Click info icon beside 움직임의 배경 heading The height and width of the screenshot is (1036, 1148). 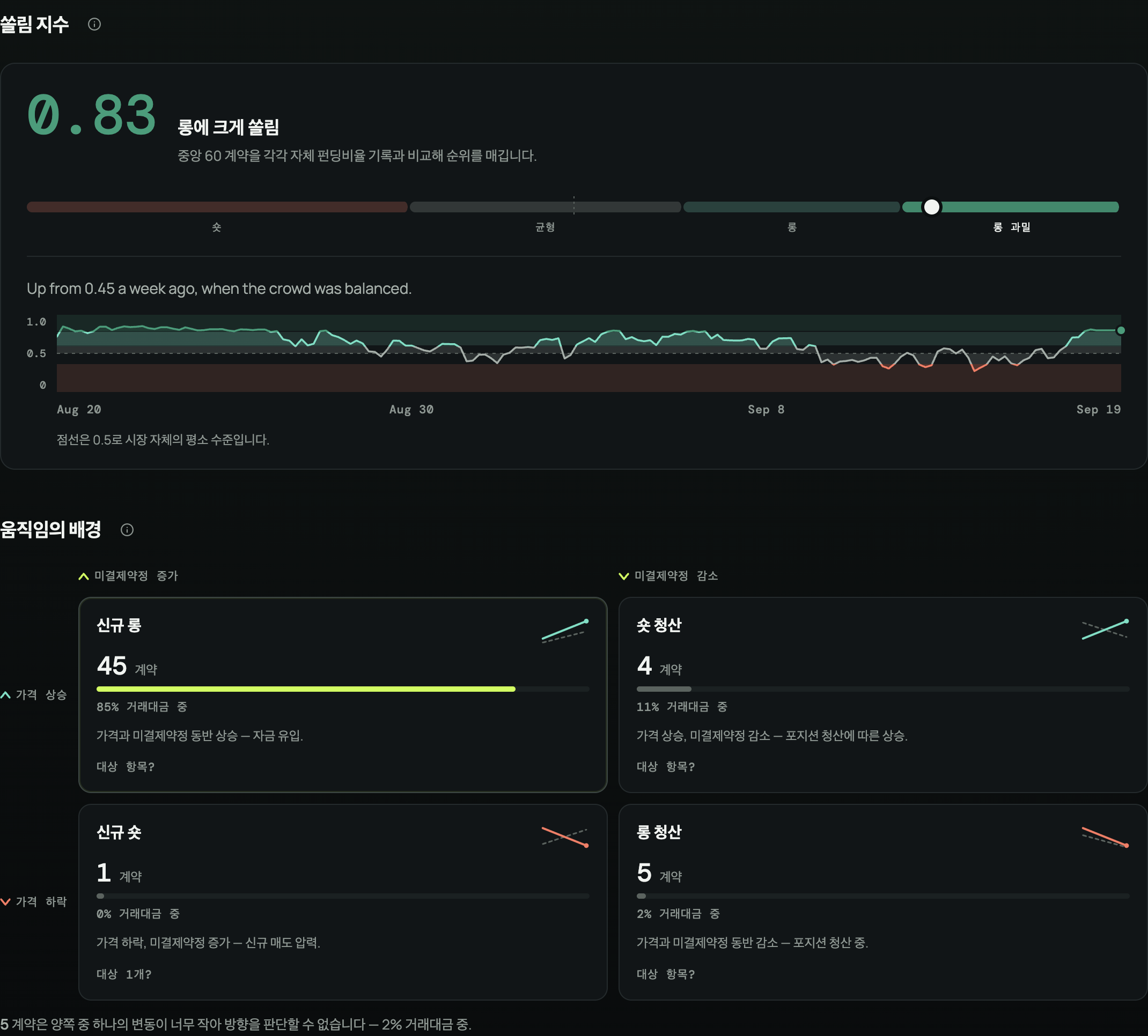(x=127, y=530)
